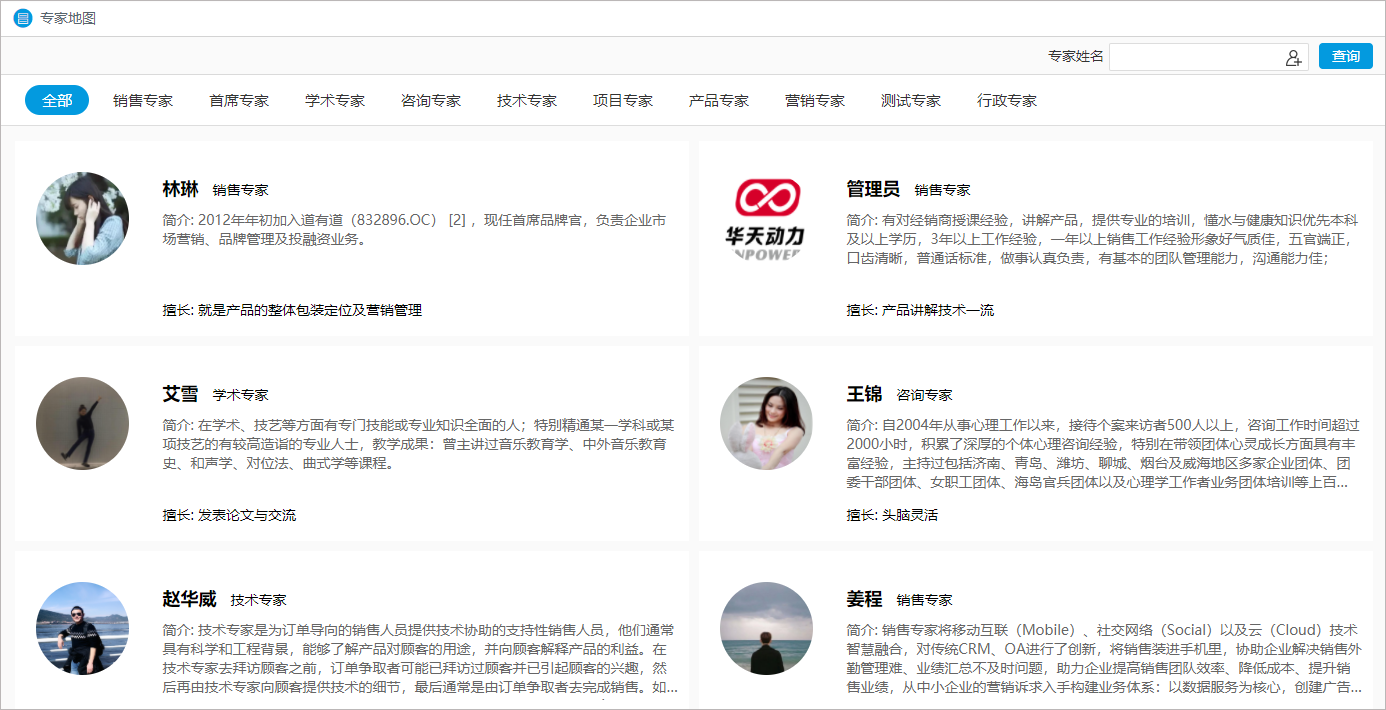The height and width of the screenshot is (710, 1386).
Task: Select the 行政专家 tab
Action: (1007, 100)
